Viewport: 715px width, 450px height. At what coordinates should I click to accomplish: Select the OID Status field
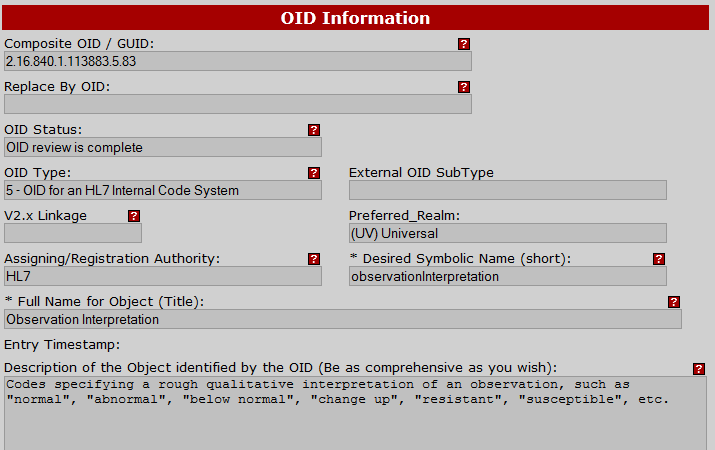click(163, 147)
